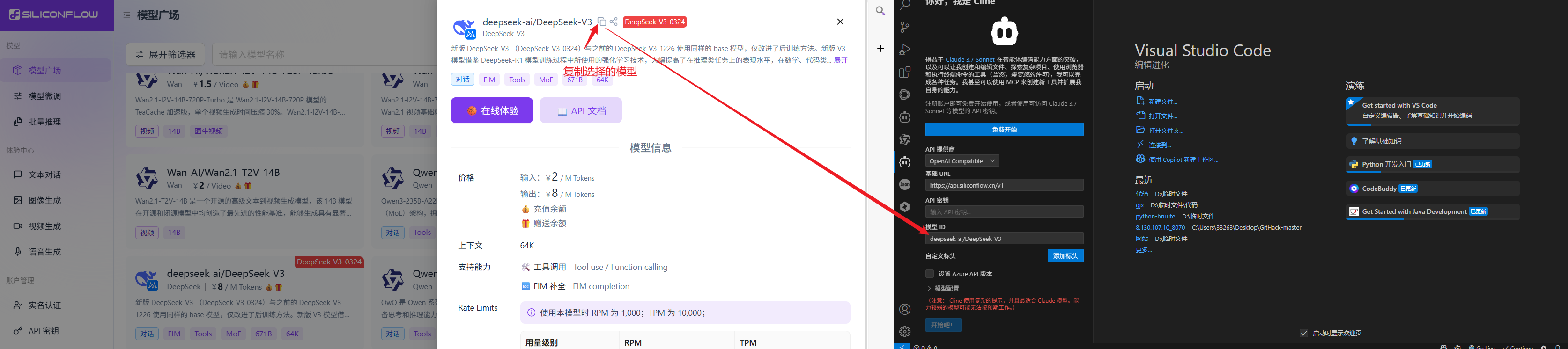Click the 赠送余额 link
Screen dimensions: 1568x349
click(550, 224)
